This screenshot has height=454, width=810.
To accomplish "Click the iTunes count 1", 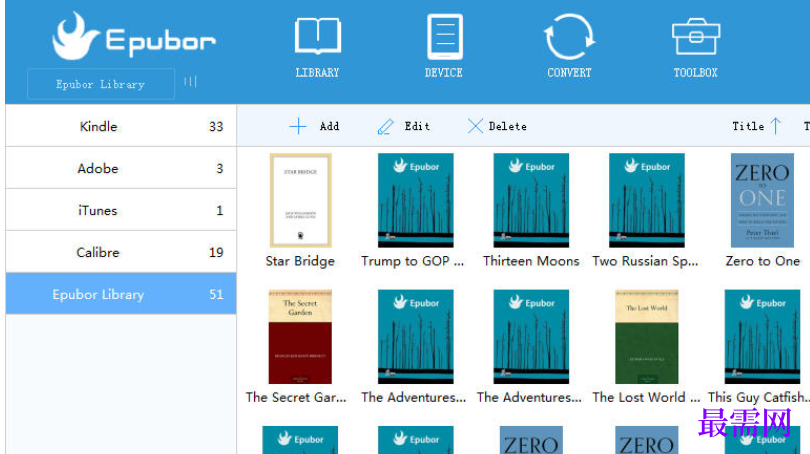I will tap(220, 210).
